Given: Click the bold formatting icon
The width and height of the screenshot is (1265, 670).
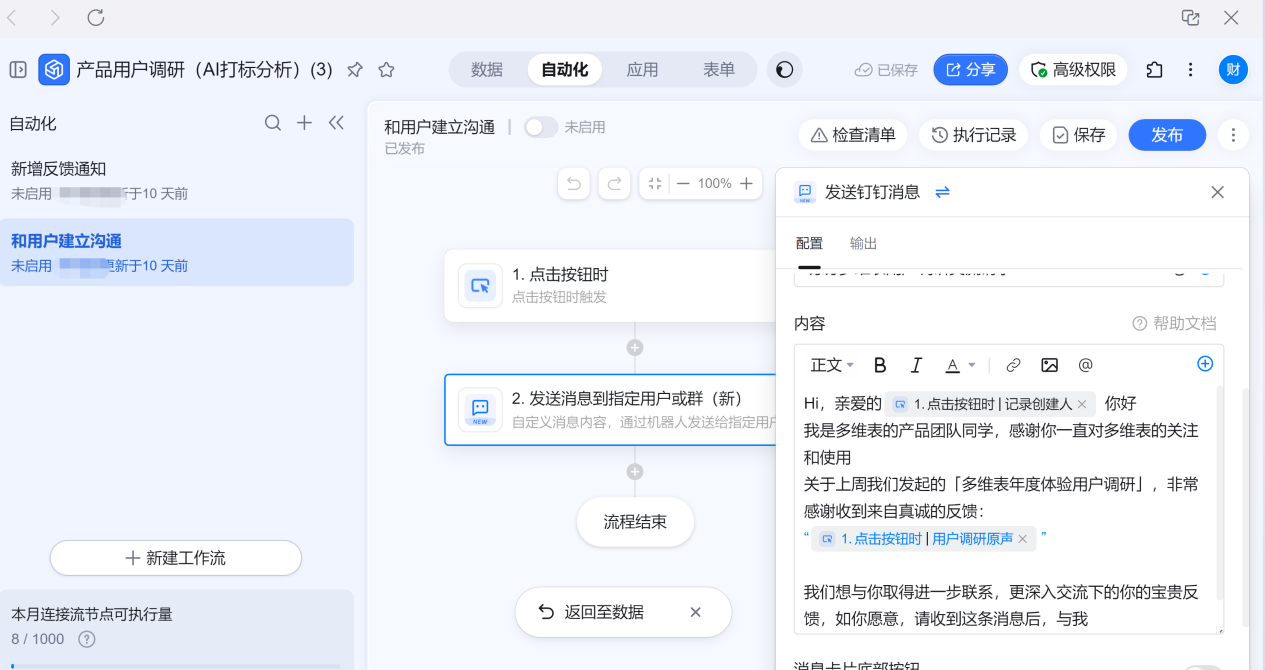Looking at the screenshot, I should point(880,365).
